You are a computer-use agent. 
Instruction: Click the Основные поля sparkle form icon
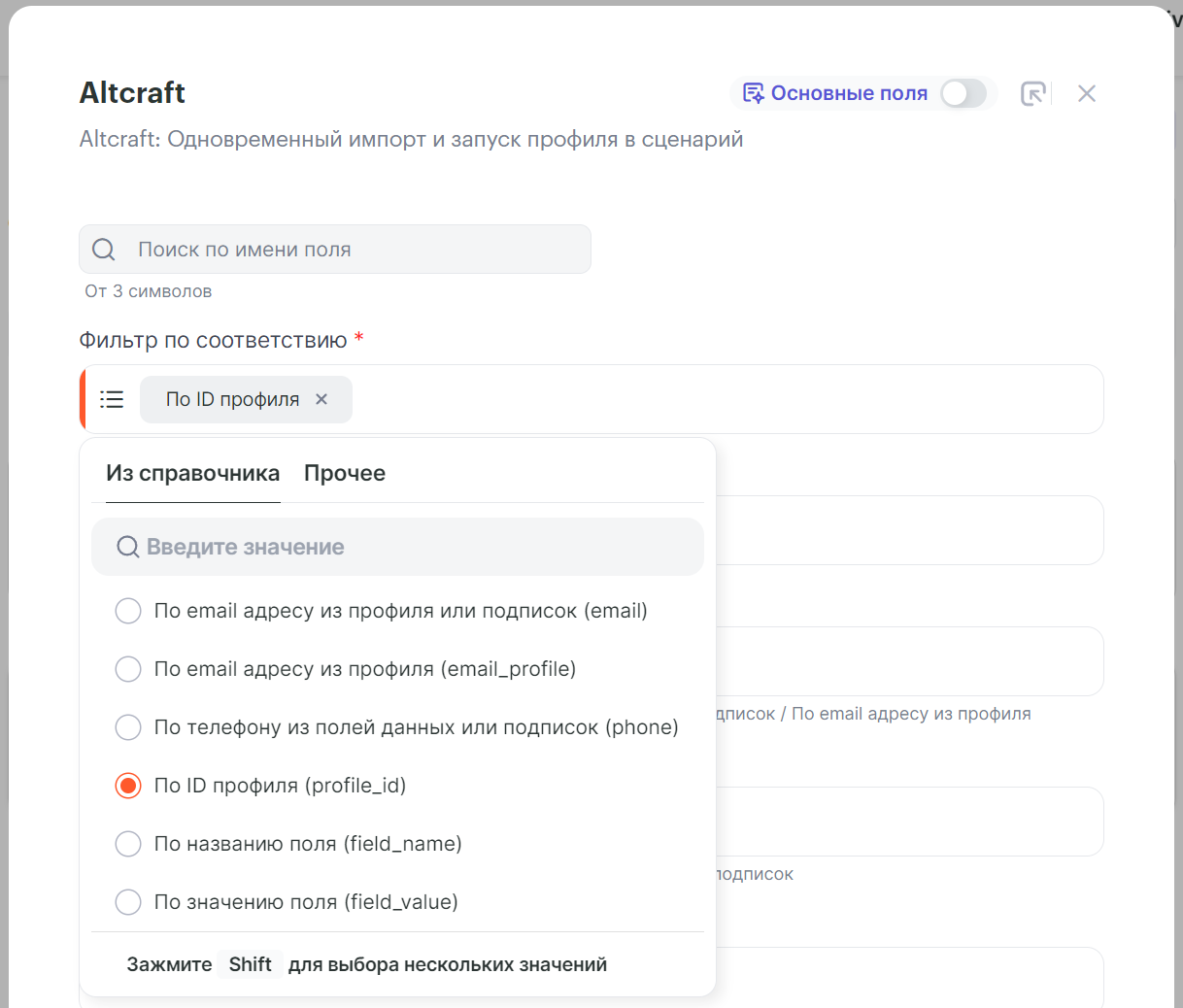[754, 93]
